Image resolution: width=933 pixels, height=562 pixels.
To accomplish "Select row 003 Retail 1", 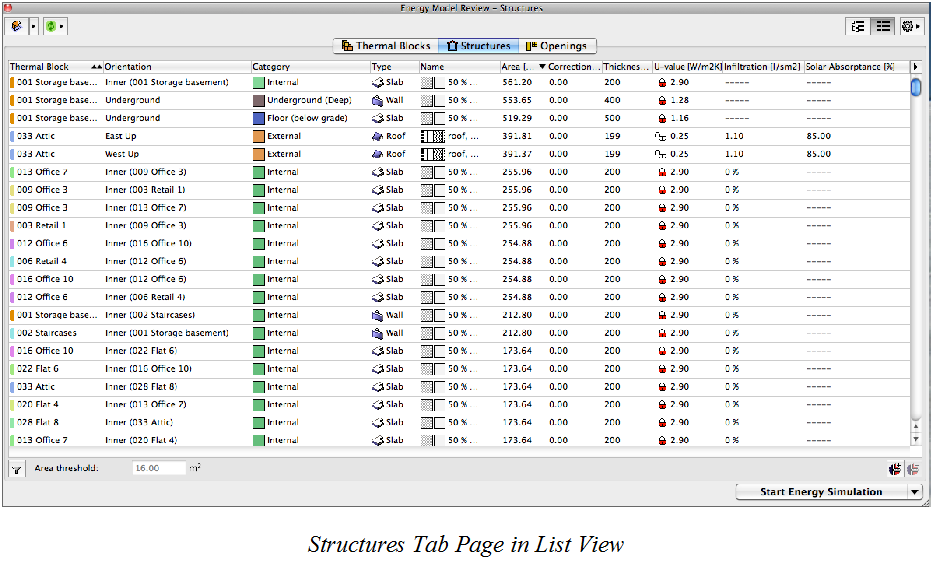I will 459,226.
